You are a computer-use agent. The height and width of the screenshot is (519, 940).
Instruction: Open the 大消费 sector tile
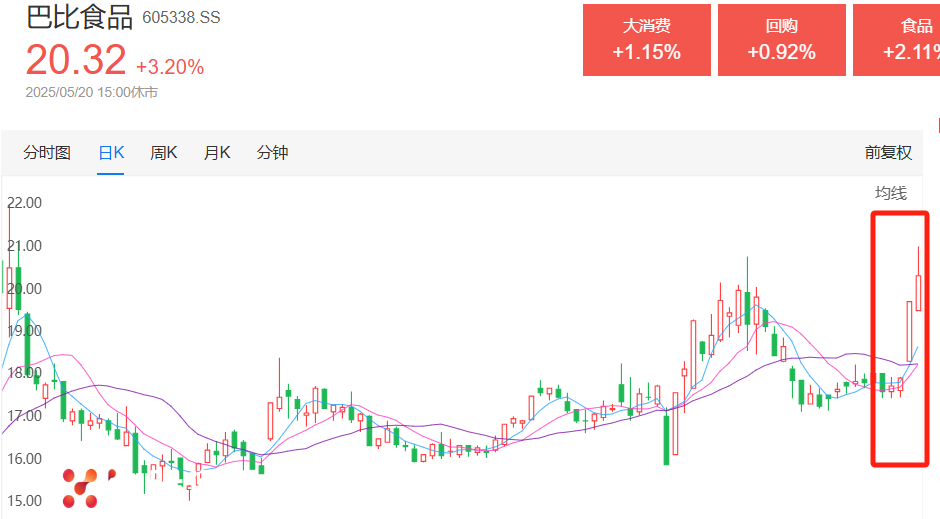click(x=646, y=40)
